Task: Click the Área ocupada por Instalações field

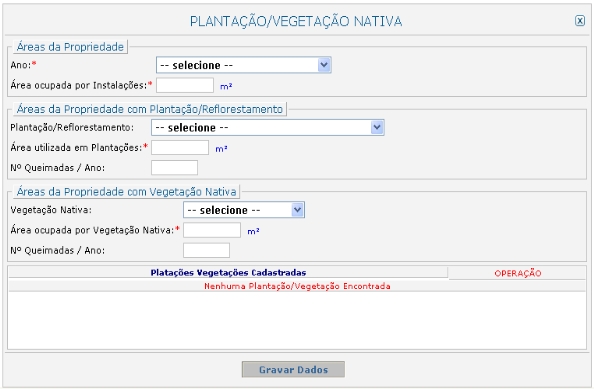Action: (185, 85)
